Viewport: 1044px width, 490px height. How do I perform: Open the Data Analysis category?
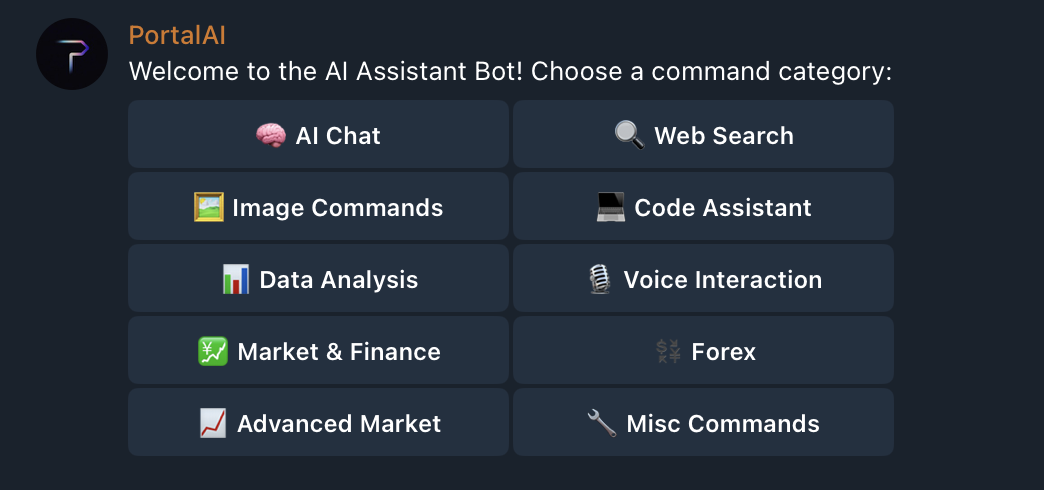tap(318, 278)
